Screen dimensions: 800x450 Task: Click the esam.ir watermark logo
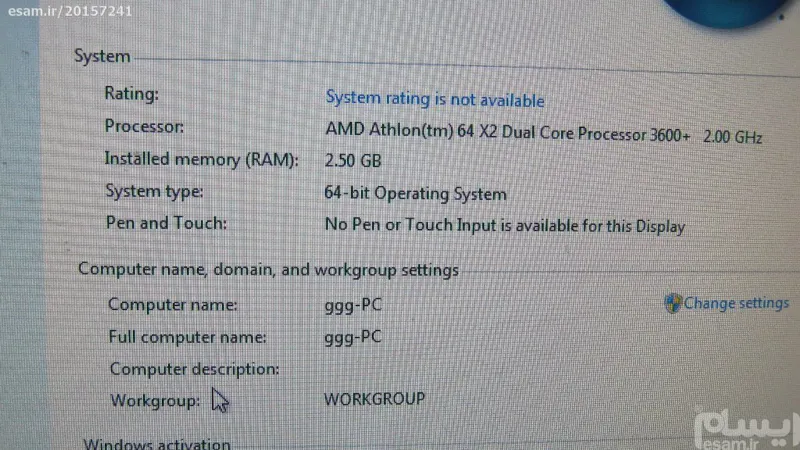745,428
